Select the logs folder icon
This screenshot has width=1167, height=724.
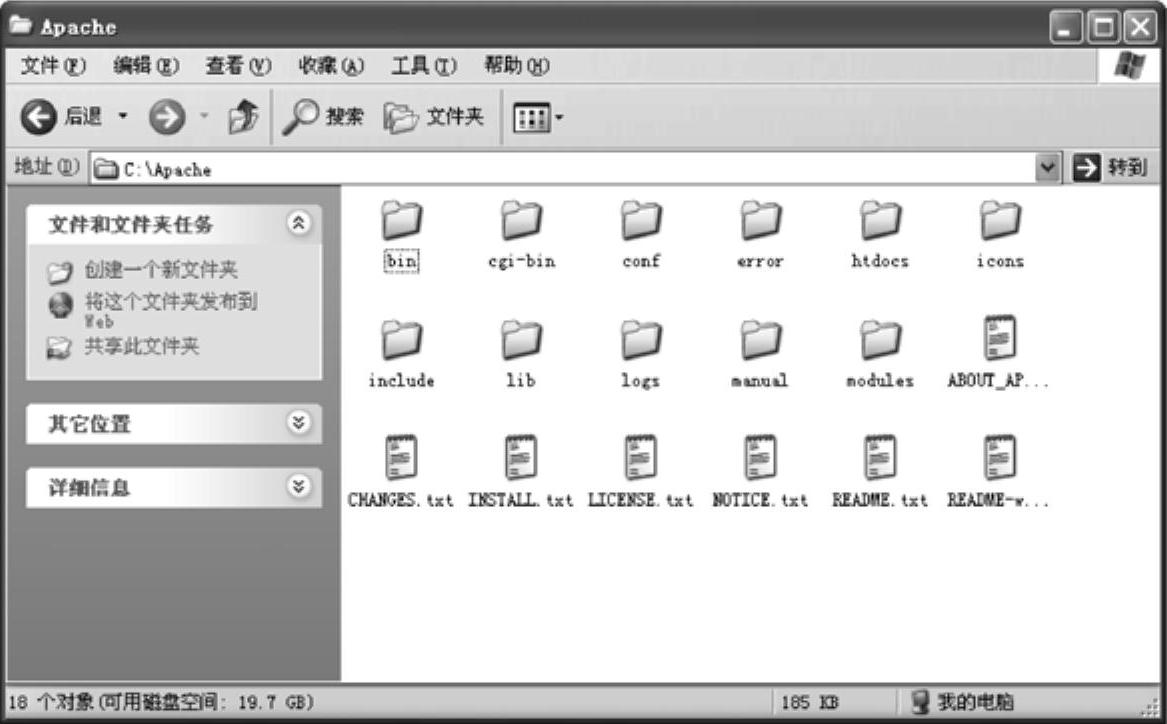click(x=641, y=340)
